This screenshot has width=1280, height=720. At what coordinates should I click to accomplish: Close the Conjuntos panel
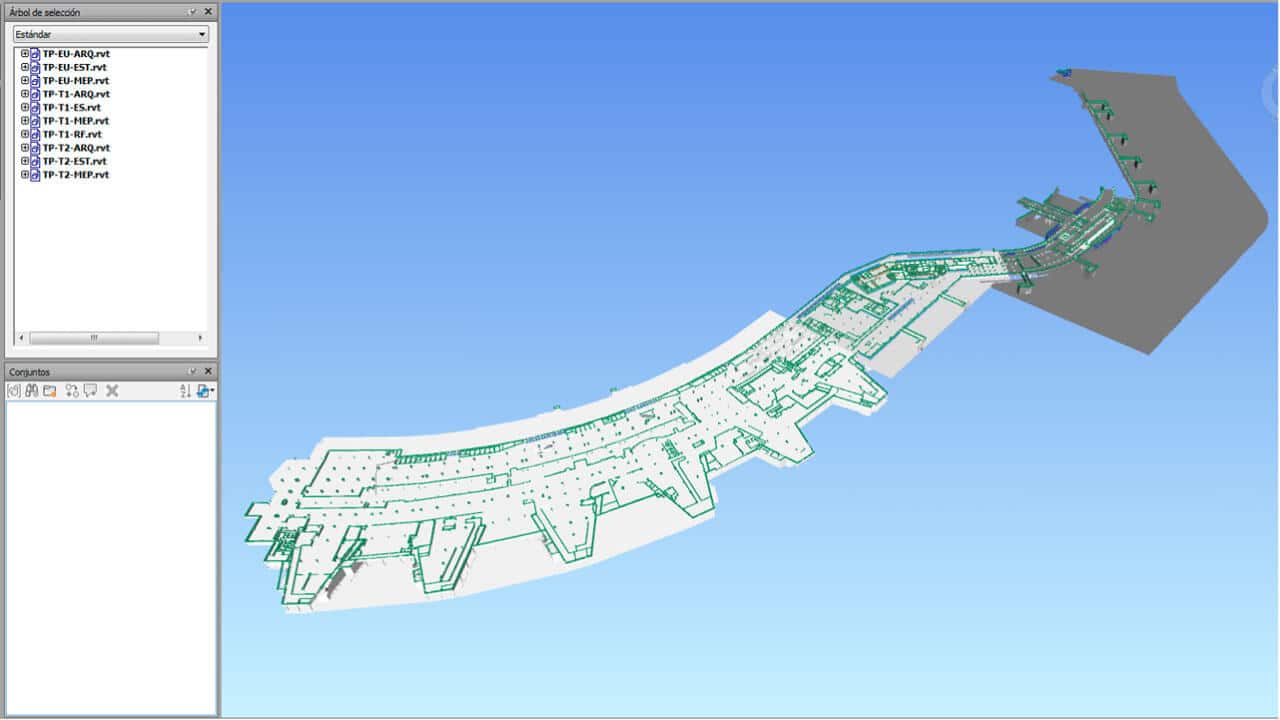point(208,372)
